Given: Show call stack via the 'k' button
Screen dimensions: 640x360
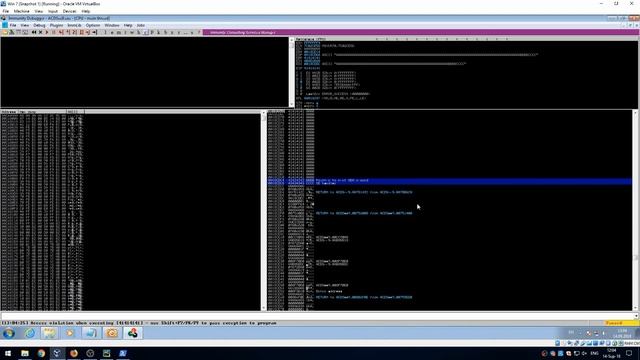Looking at the screenshot, I should (x=158, y=32).
